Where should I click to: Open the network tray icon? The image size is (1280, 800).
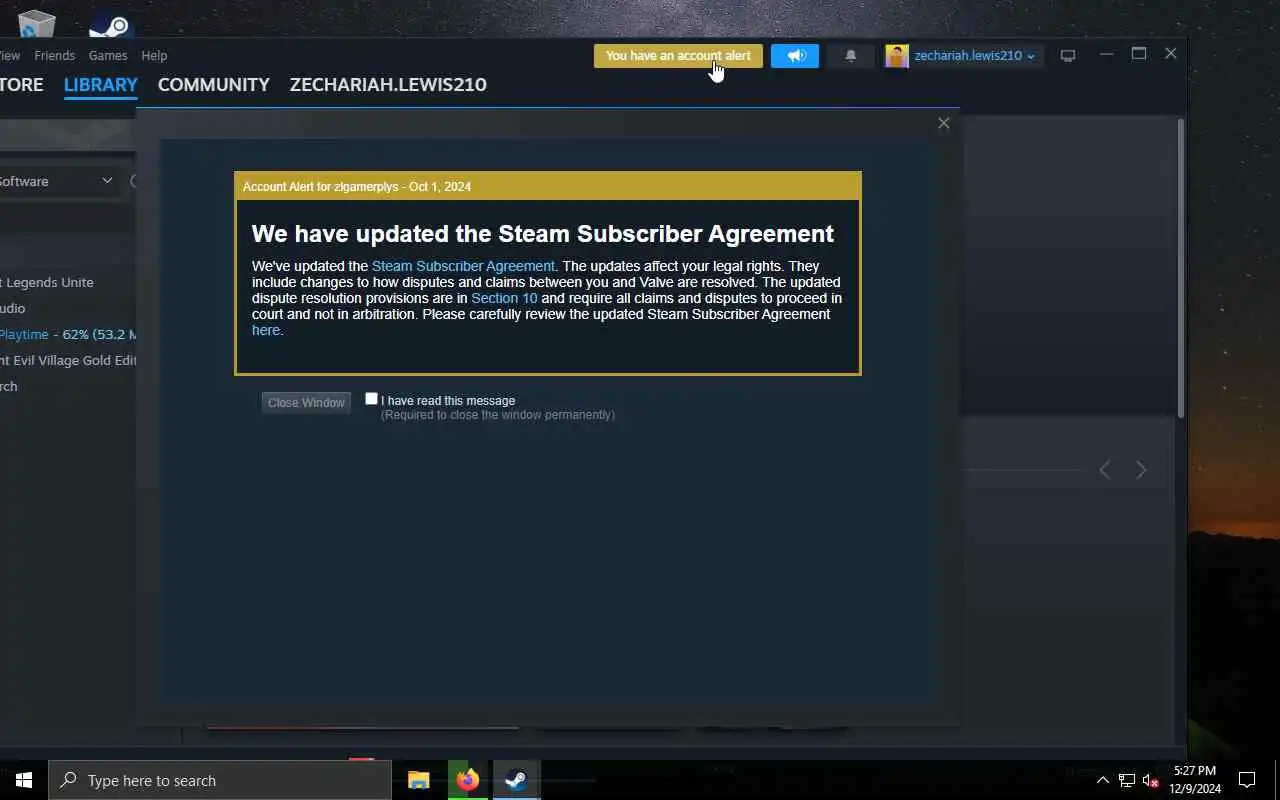1127,780
